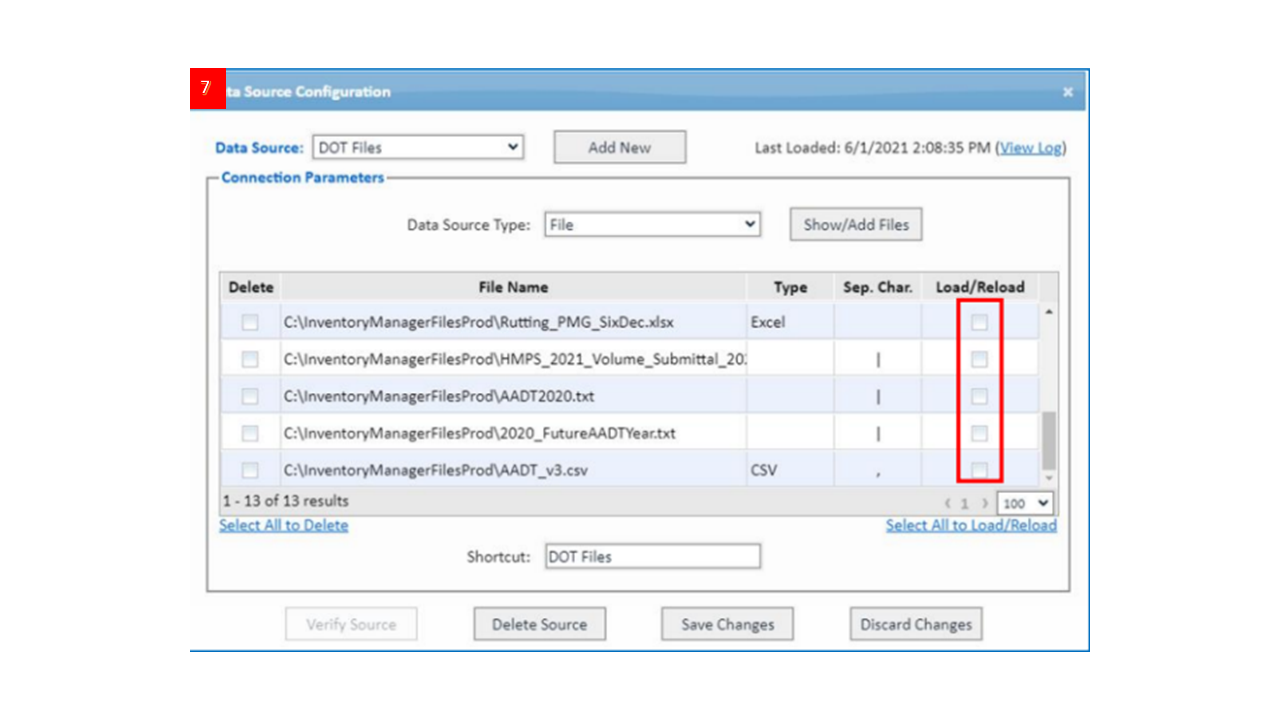Close the Data Source Configuration dialog

click(x=1067, y=92)
